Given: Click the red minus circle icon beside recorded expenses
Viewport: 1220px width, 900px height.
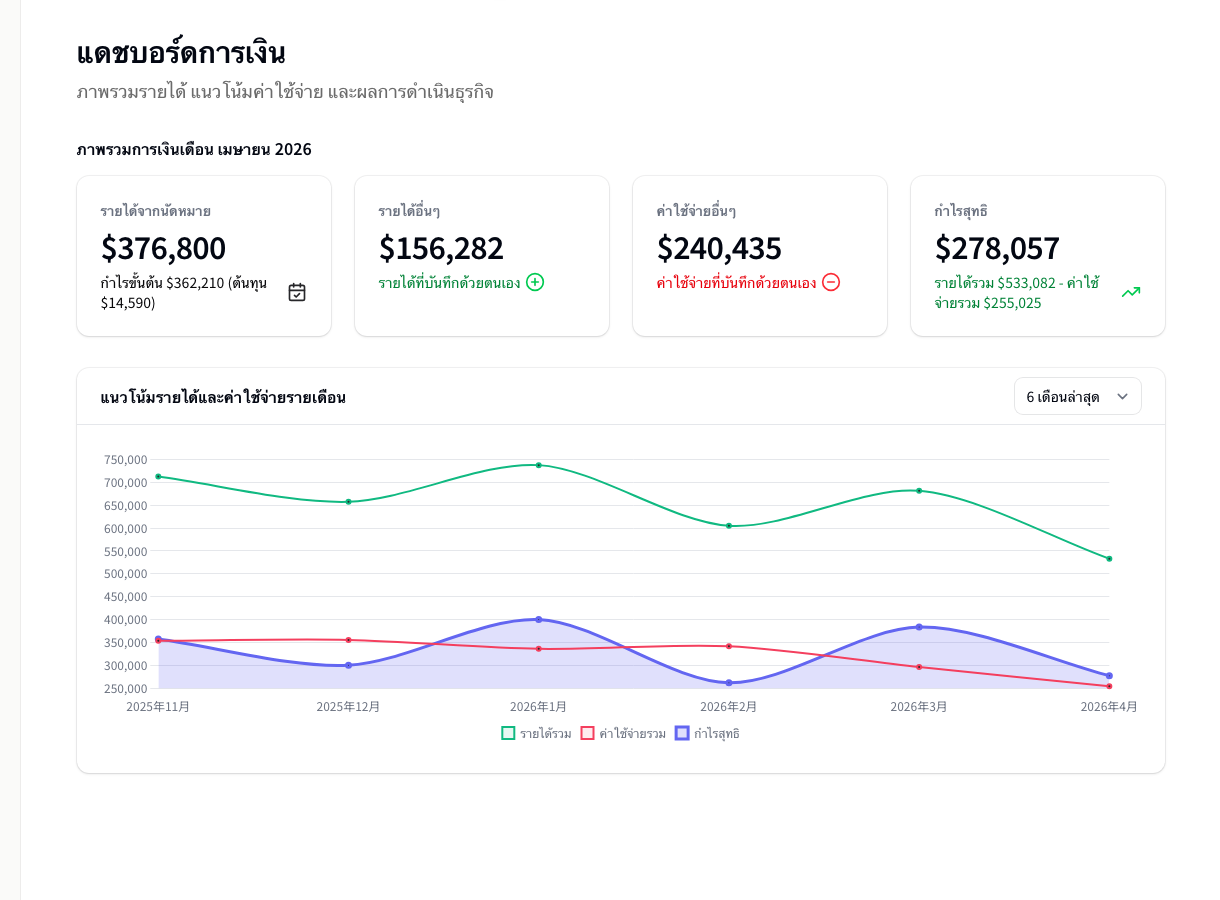Looking at the screenshot, I should click(x=831, y=283).
